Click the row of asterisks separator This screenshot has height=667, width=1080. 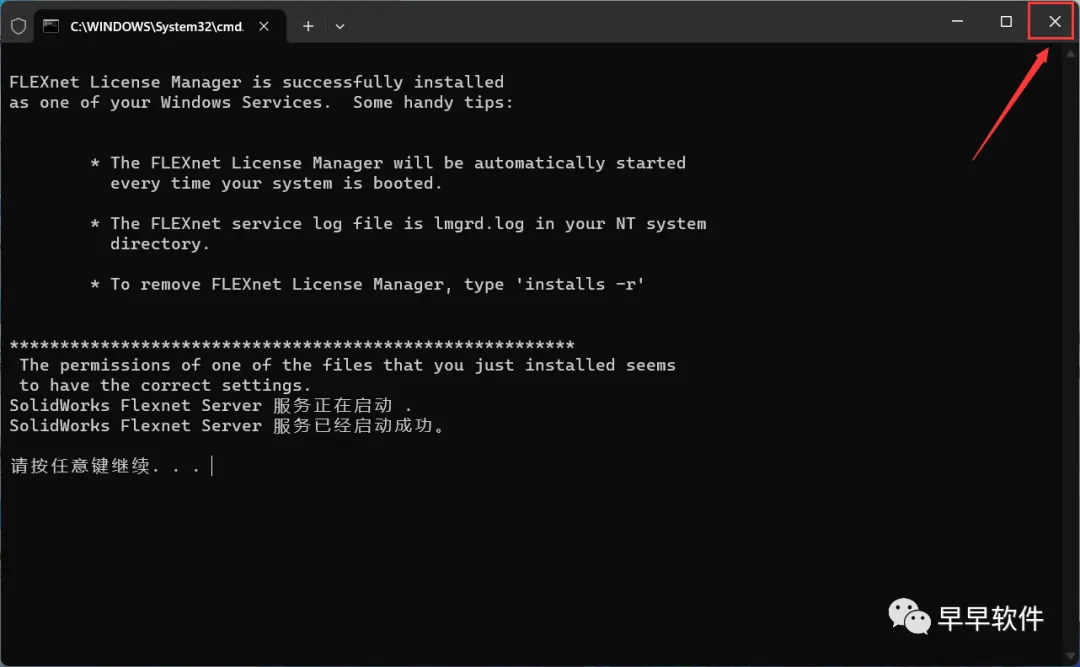pos(292,345)
